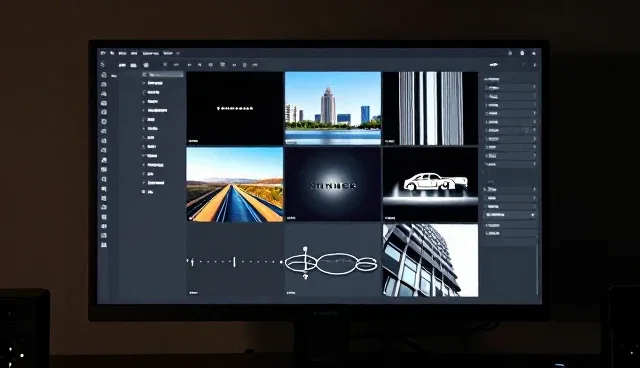The width and height of the screenshot is (640, 368).
Task: Open the last text menu in the menu bar
Action: pyautogui.click(x=167, y=53)
